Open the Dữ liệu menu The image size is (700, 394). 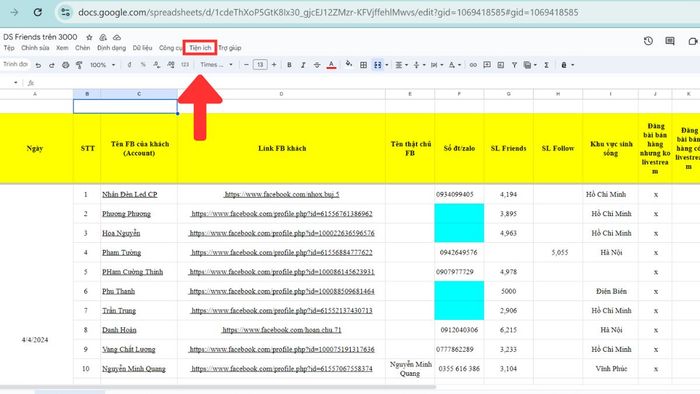(x=142, y=48)
